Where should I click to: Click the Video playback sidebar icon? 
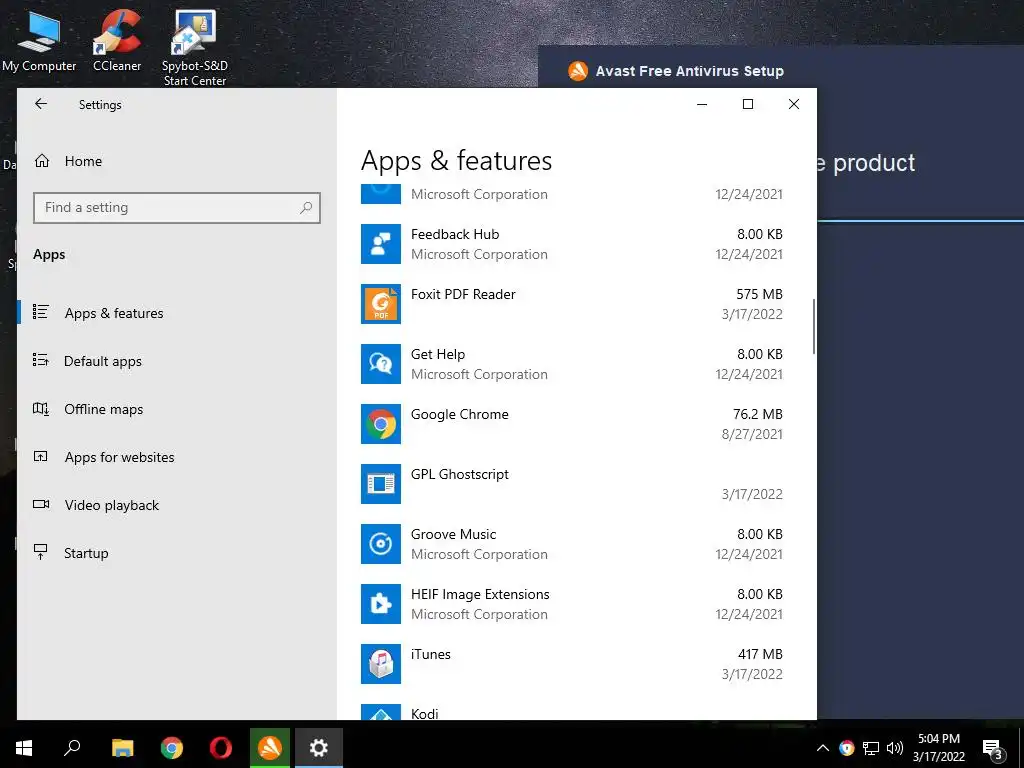41,504
